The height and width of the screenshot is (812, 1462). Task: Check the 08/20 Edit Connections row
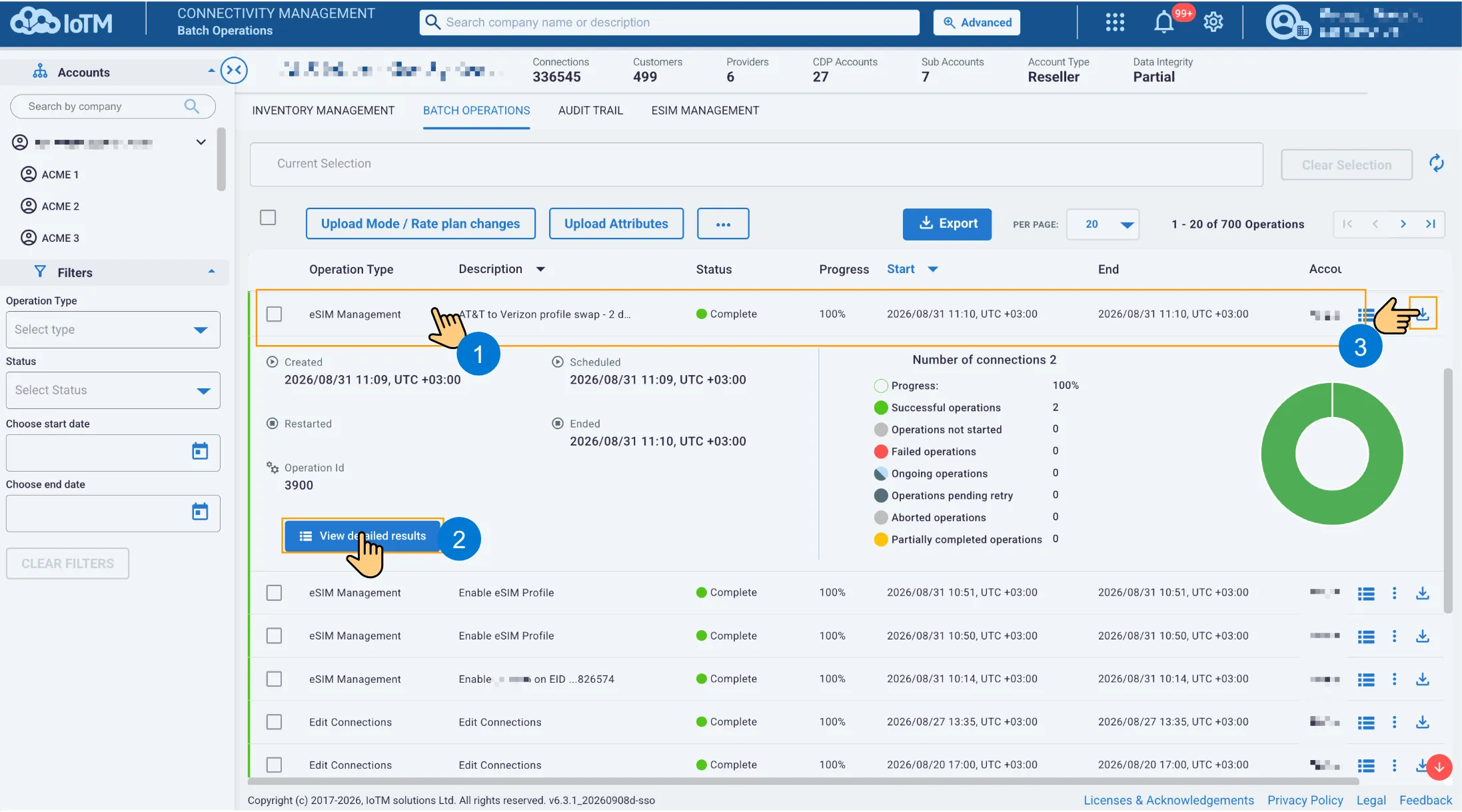click(x=274, y=765)
